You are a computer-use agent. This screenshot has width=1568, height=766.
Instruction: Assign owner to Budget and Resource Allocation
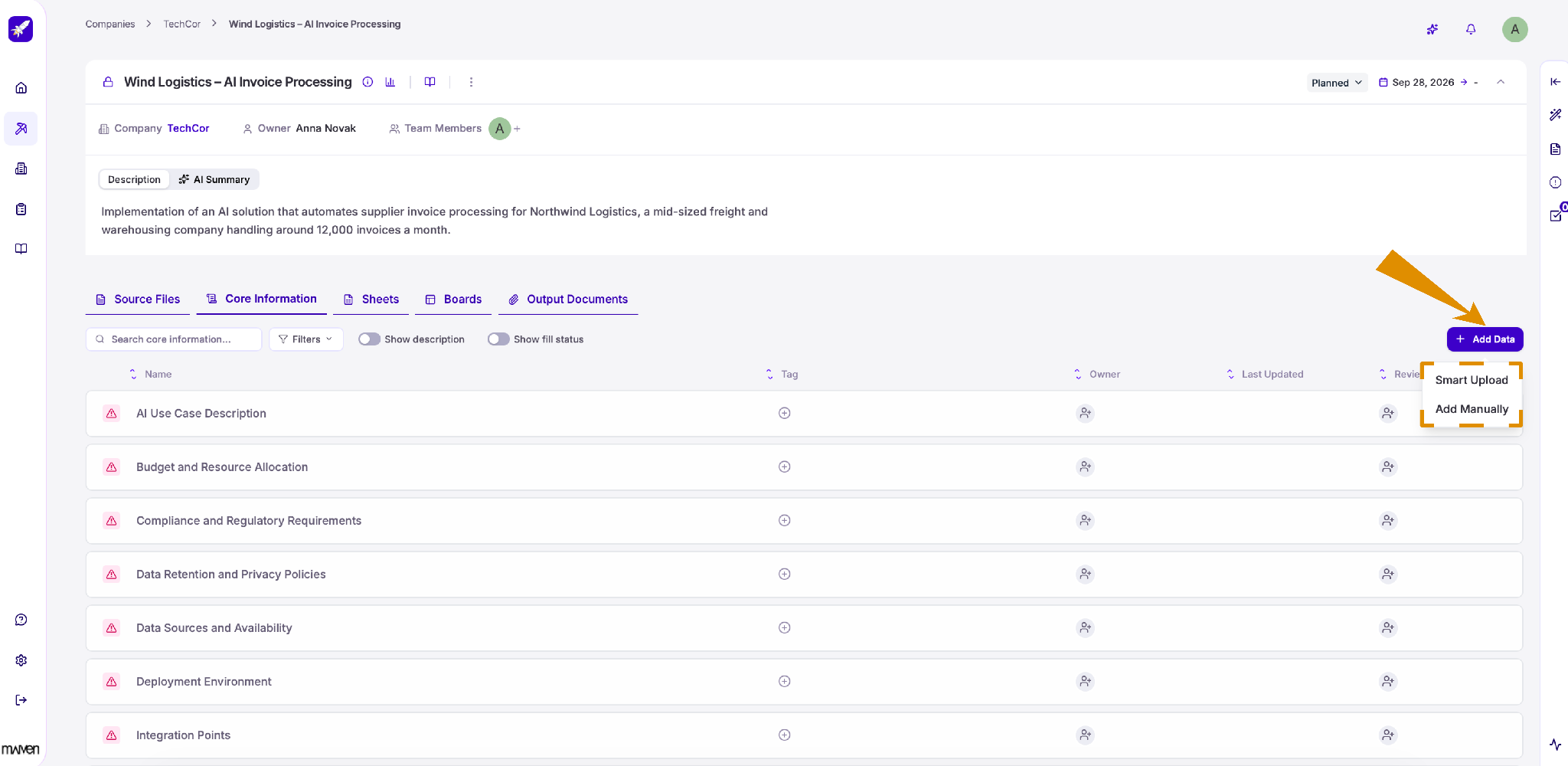click(x=1085, y=466)
